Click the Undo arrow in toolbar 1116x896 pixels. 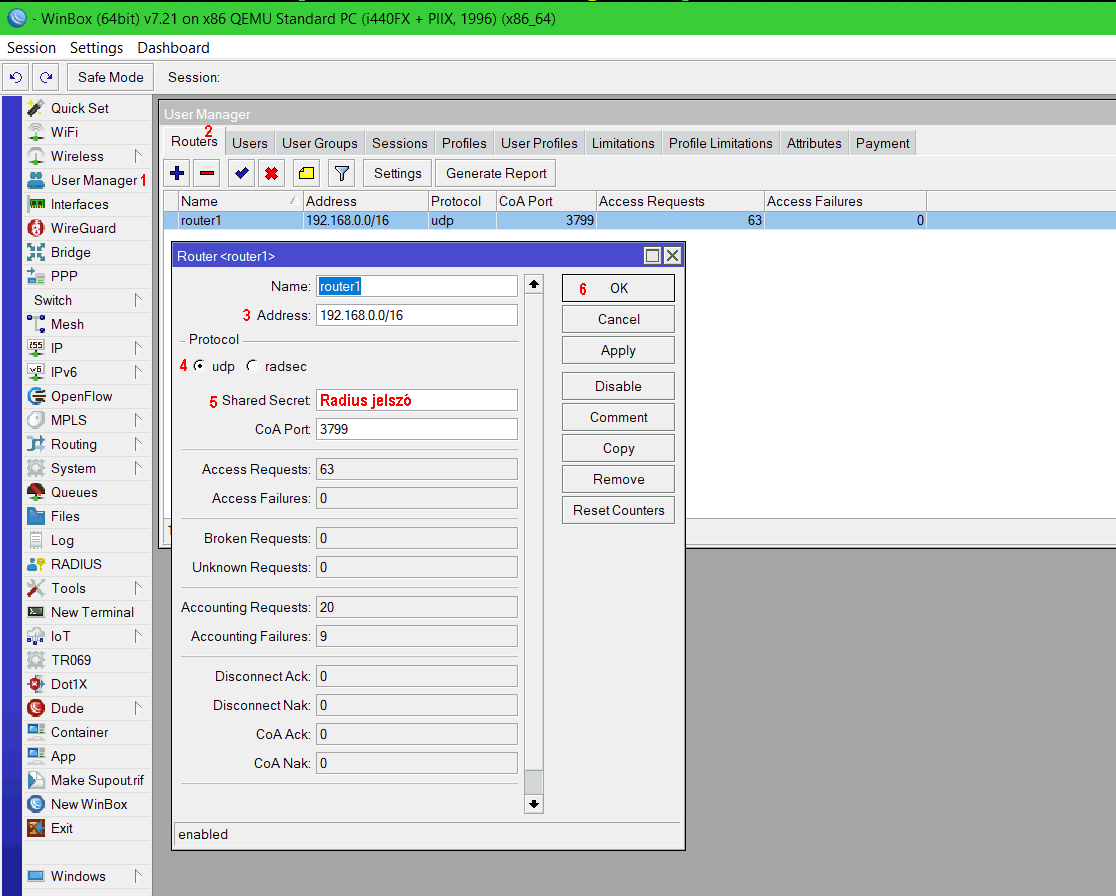tap(16, 77)
